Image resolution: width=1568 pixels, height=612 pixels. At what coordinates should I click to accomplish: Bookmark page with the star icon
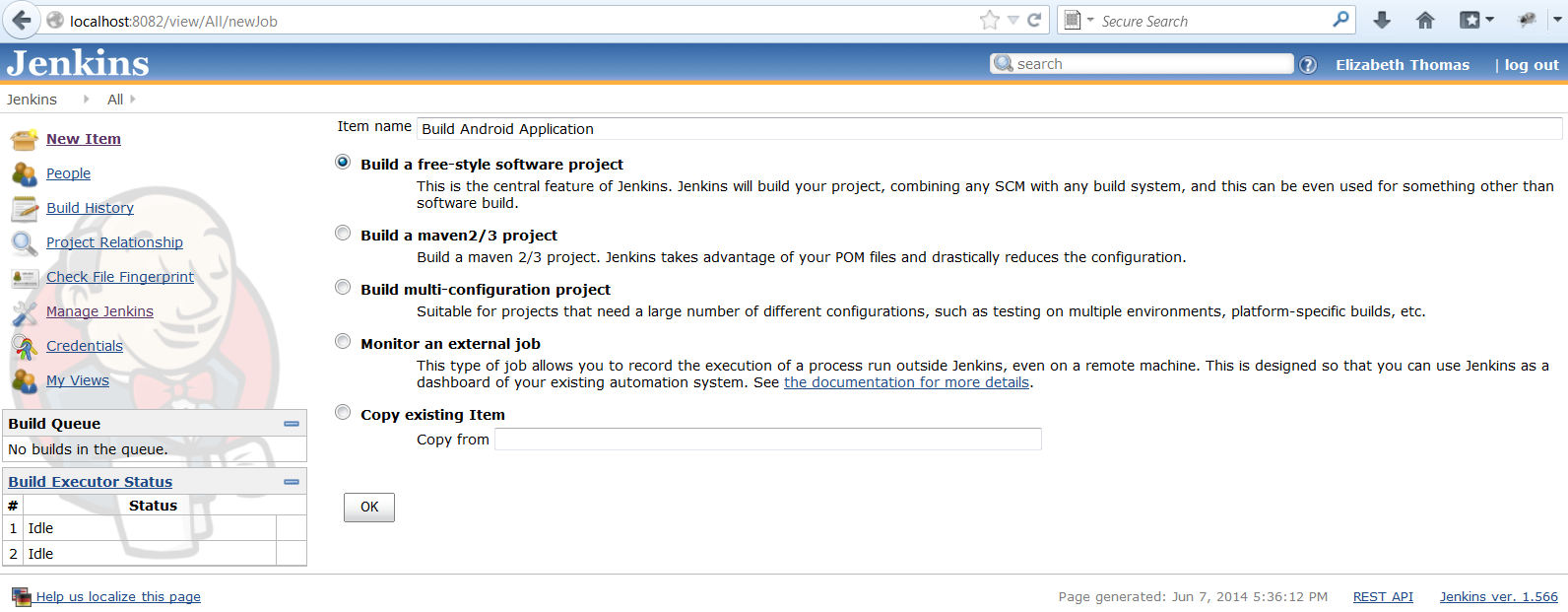click(990, 20)
